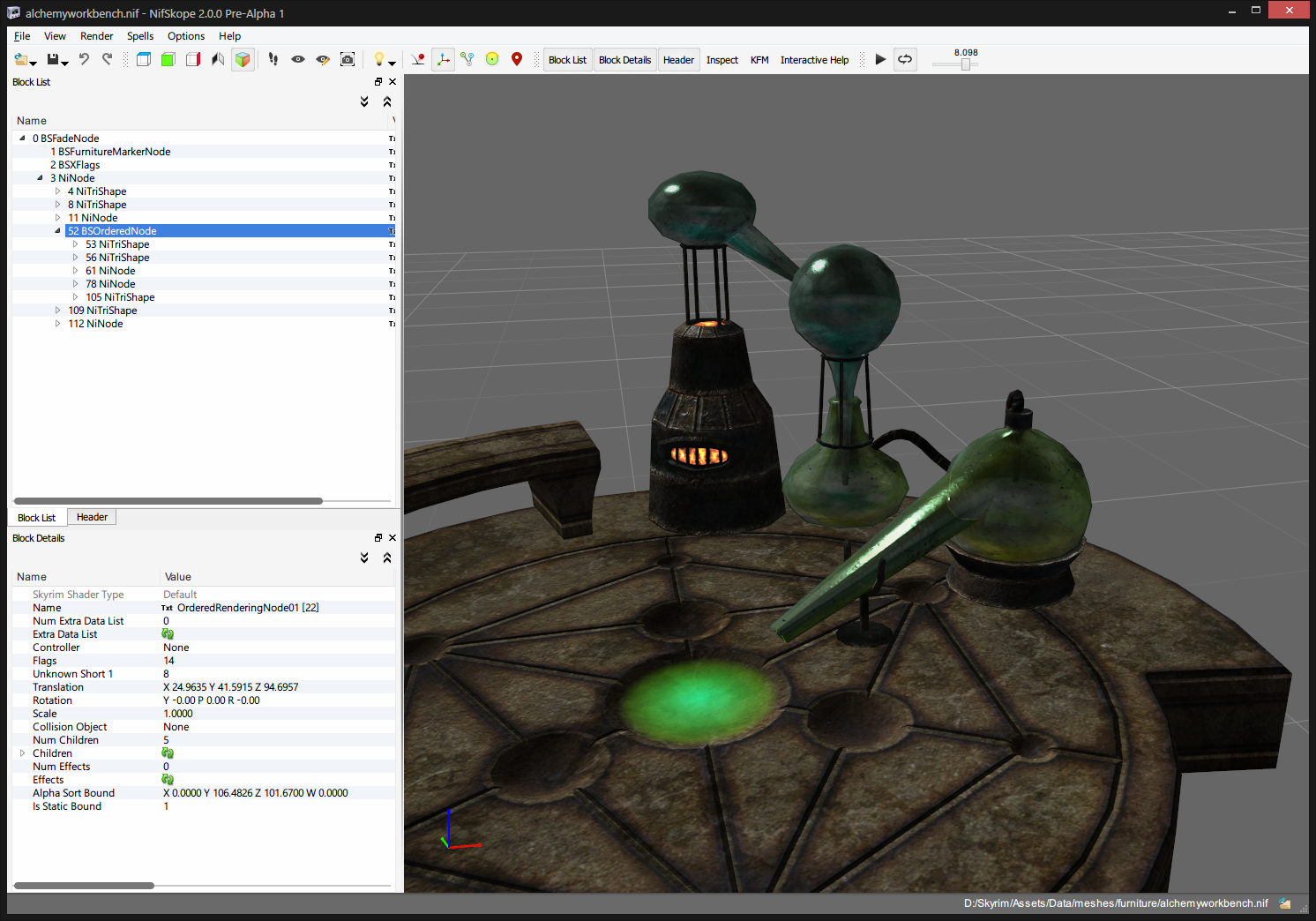Expand the 61 NiNode tree item
This screenshot has width=1316, height=921.
coord(76,271)
